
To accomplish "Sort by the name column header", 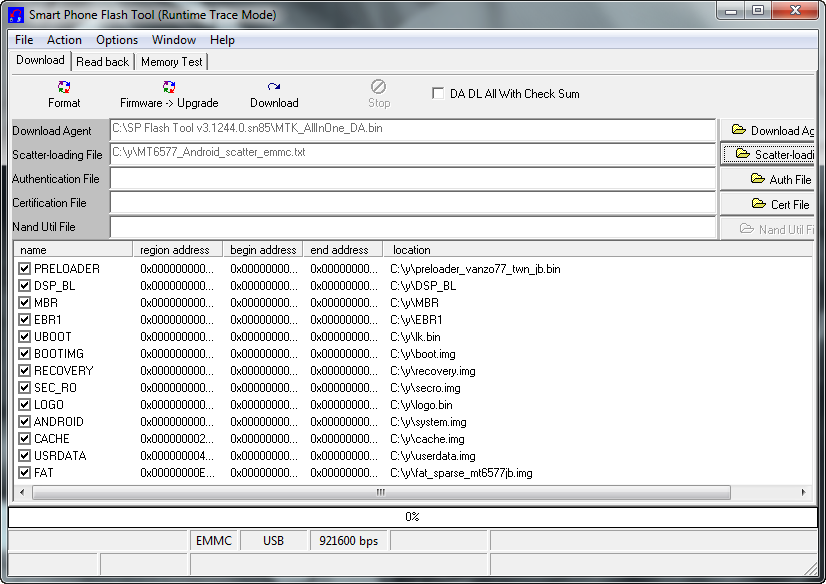I will pos(73,250).
